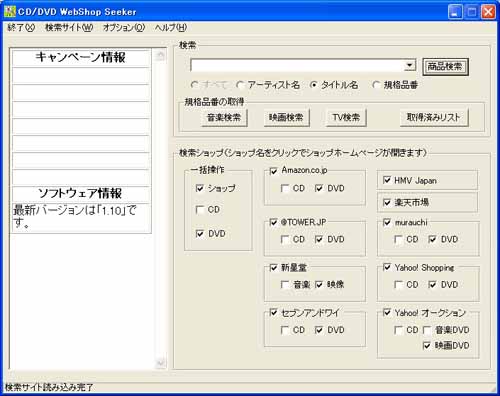Open the ヘルプ menu
Viewport: 500px width, 396px height.
tap(170, 28)
